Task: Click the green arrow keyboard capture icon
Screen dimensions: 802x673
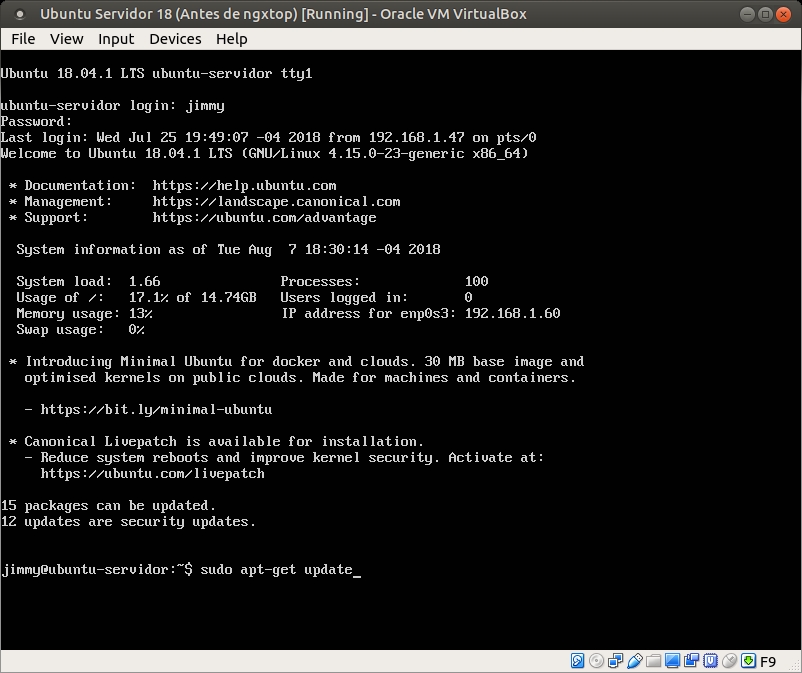Action: point(747,661)
